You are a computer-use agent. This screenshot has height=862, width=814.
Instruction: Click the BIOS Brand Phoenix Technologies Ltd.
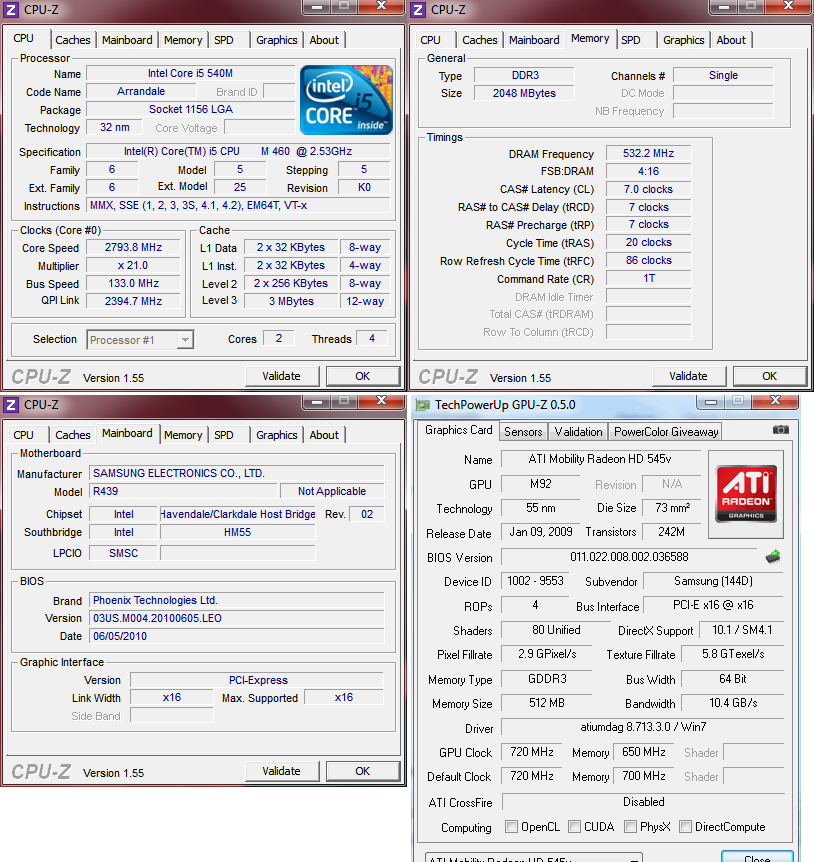pos(236,600)
